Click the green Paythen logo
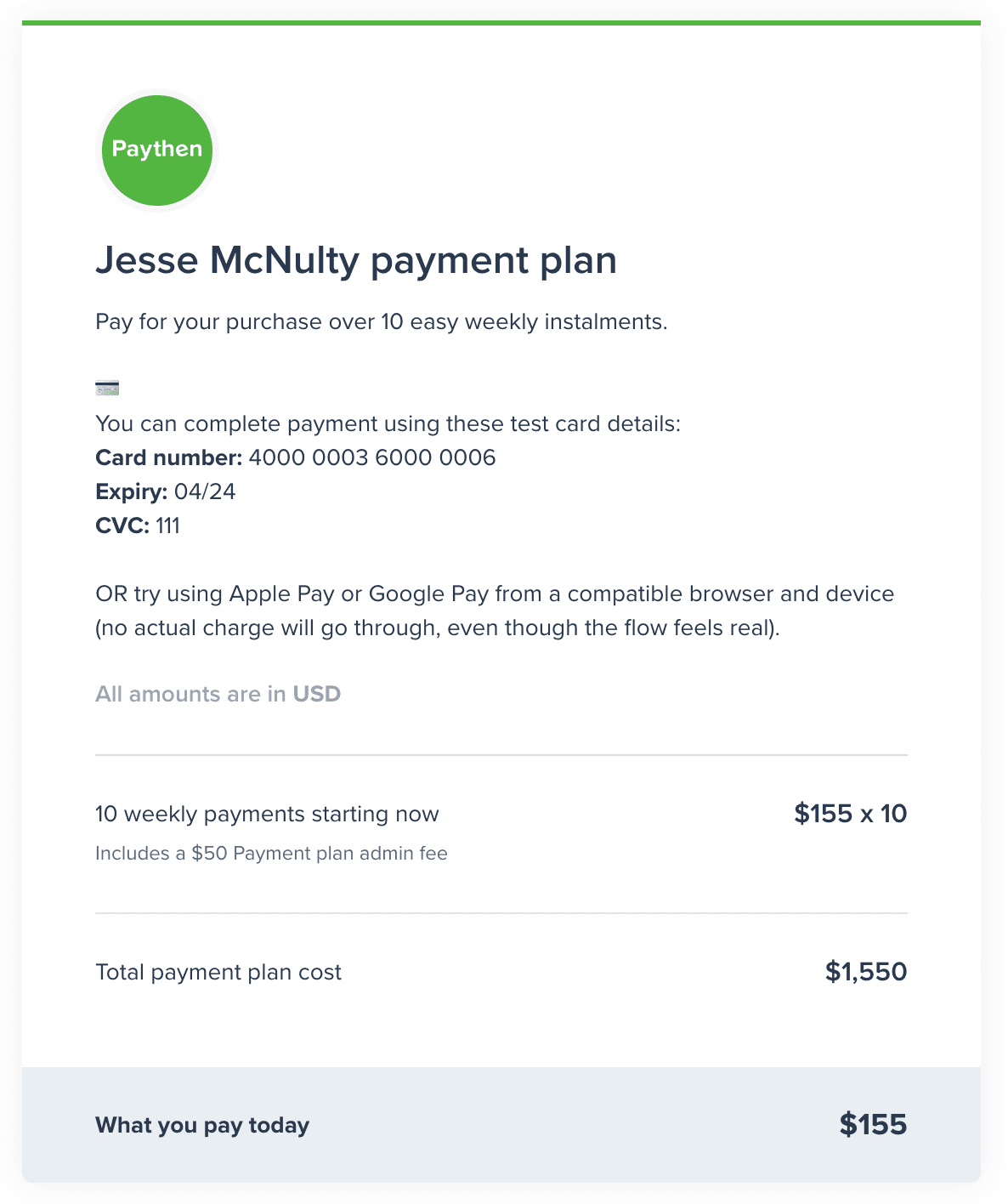The height and width of the screenshot is (1204, 1008). click(x=157, y=150)
